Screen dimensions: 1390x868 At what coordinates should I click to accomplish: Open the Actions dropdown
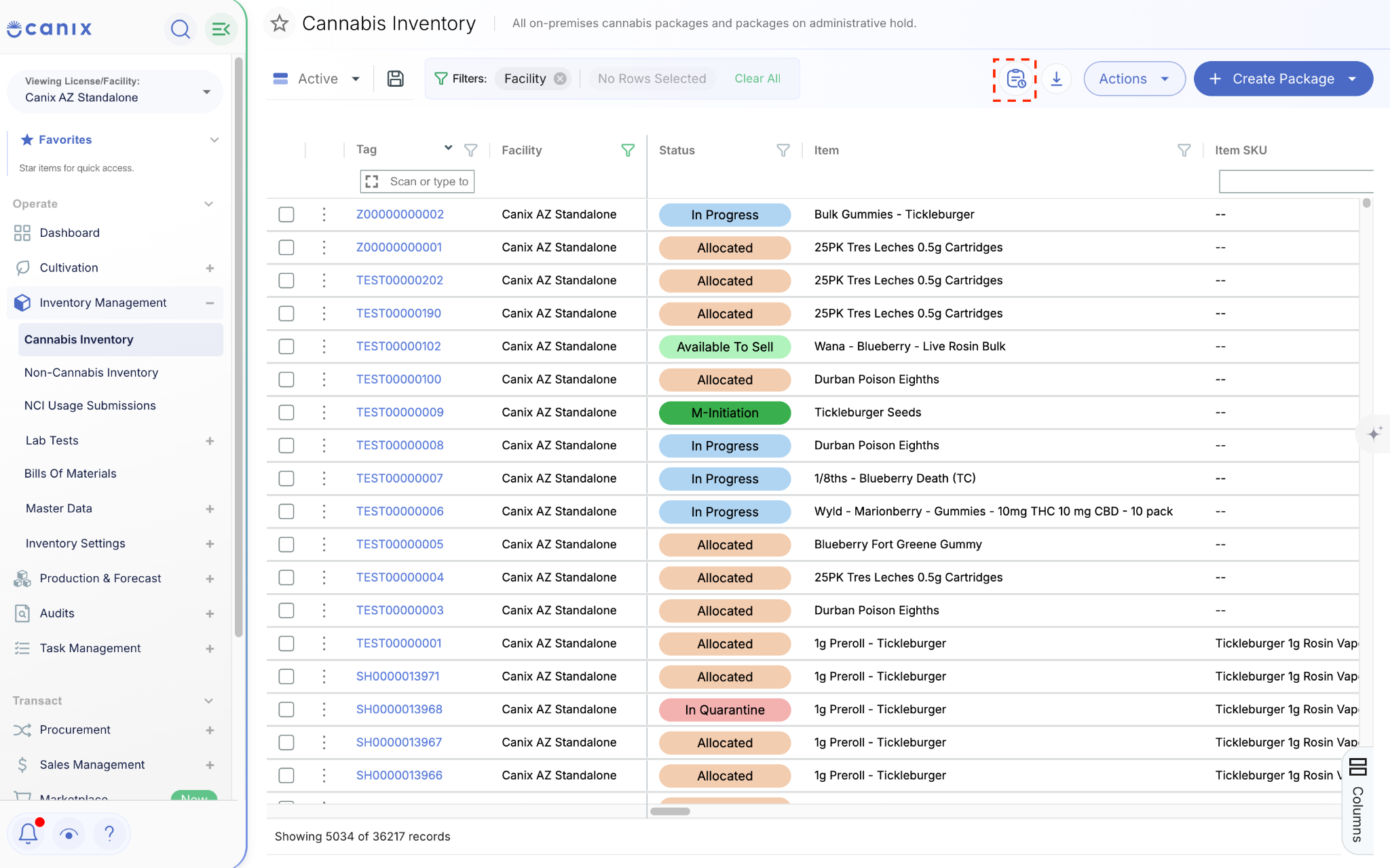[1134, 79]
